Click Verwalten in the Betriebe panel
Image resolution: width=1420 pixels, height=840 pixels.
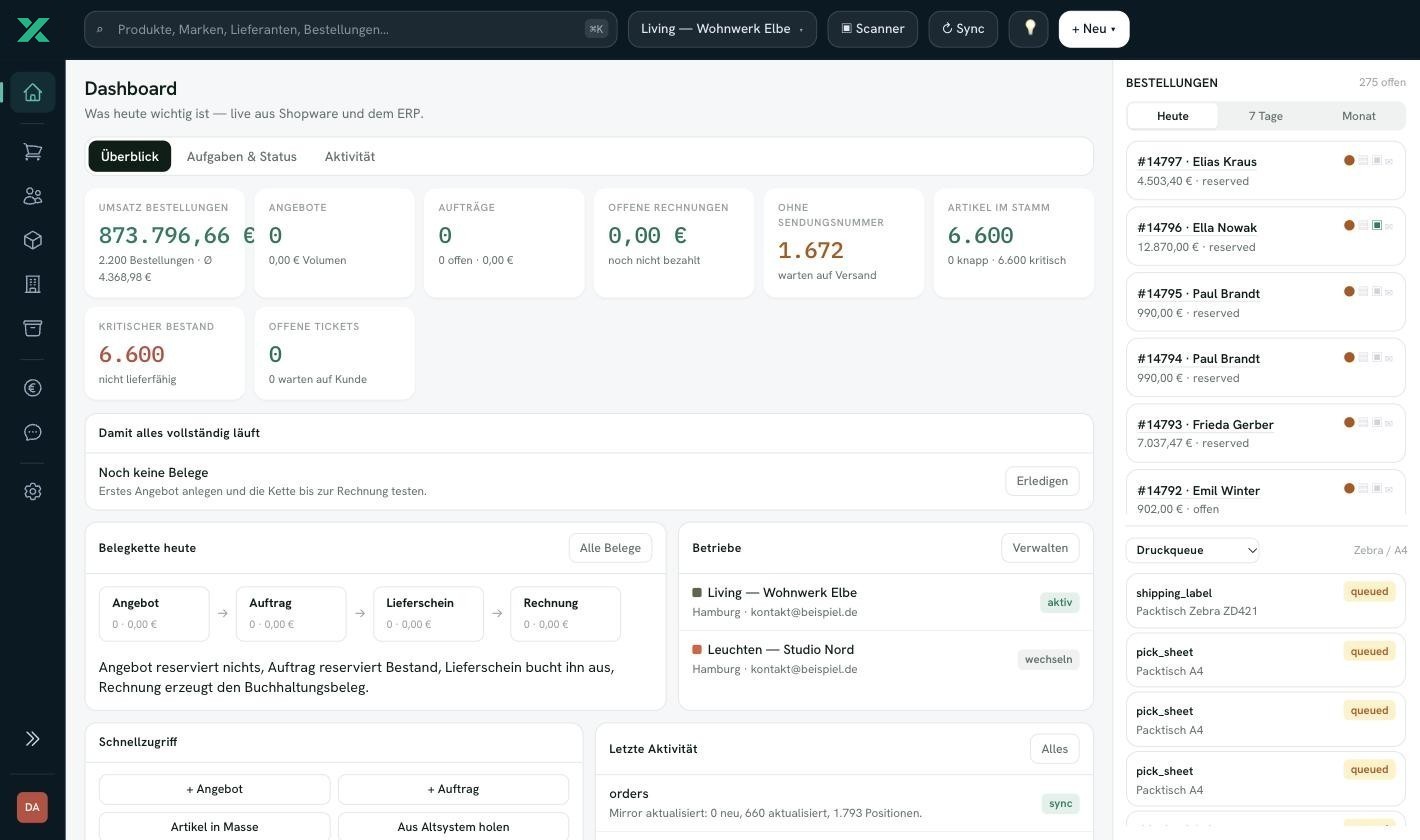[x=1040, y=548]
